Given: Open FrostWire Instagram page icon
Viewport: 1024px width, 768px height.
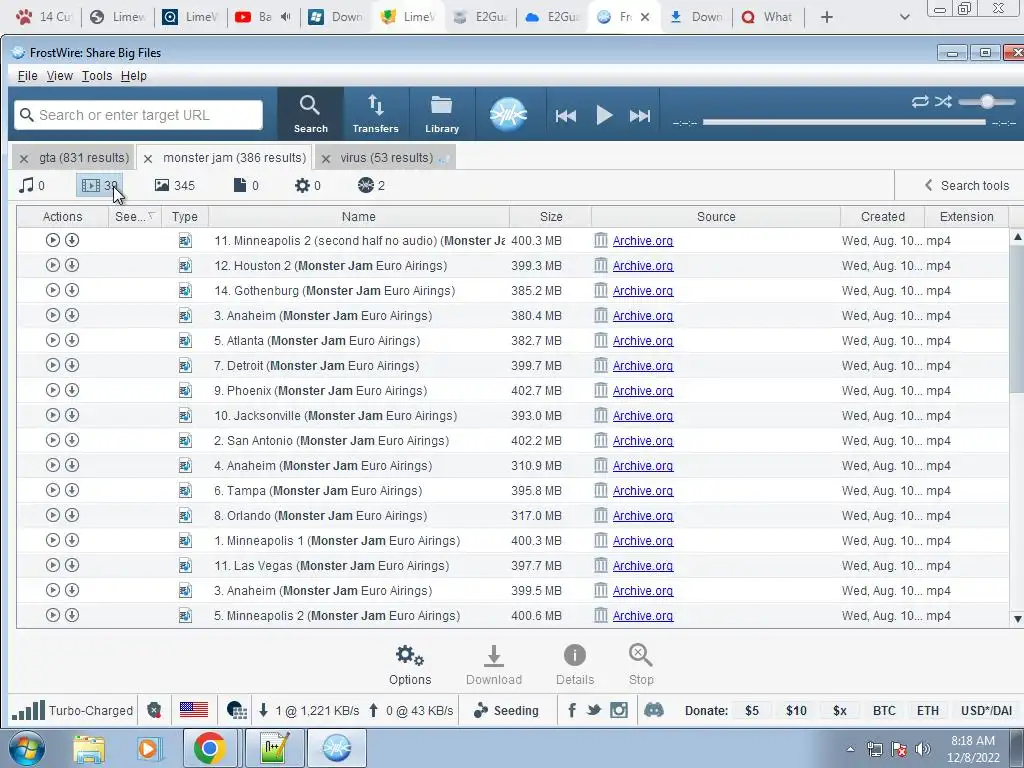Looking at the screenshot, I should pos(618,711).
